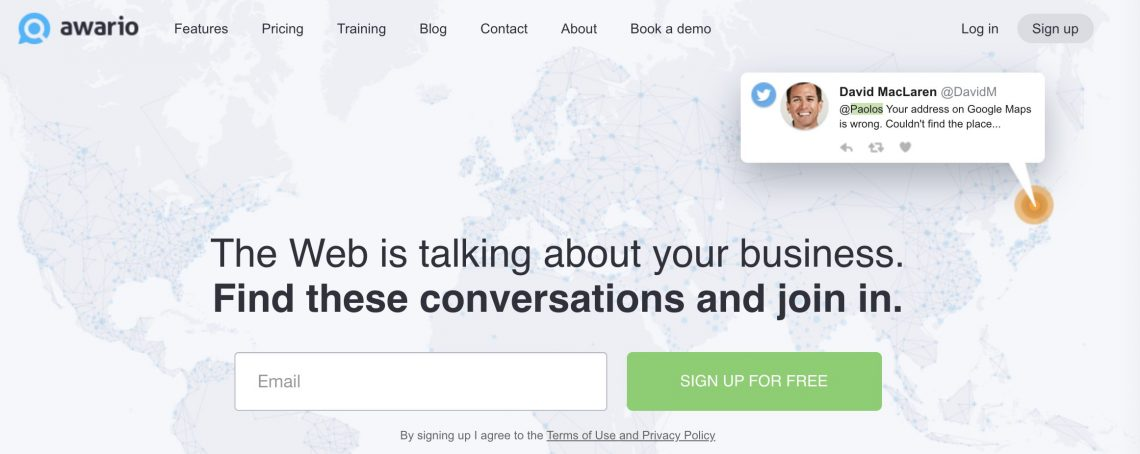Open the About page
This screenshot has width=1140, height=454.
point(579,29)
